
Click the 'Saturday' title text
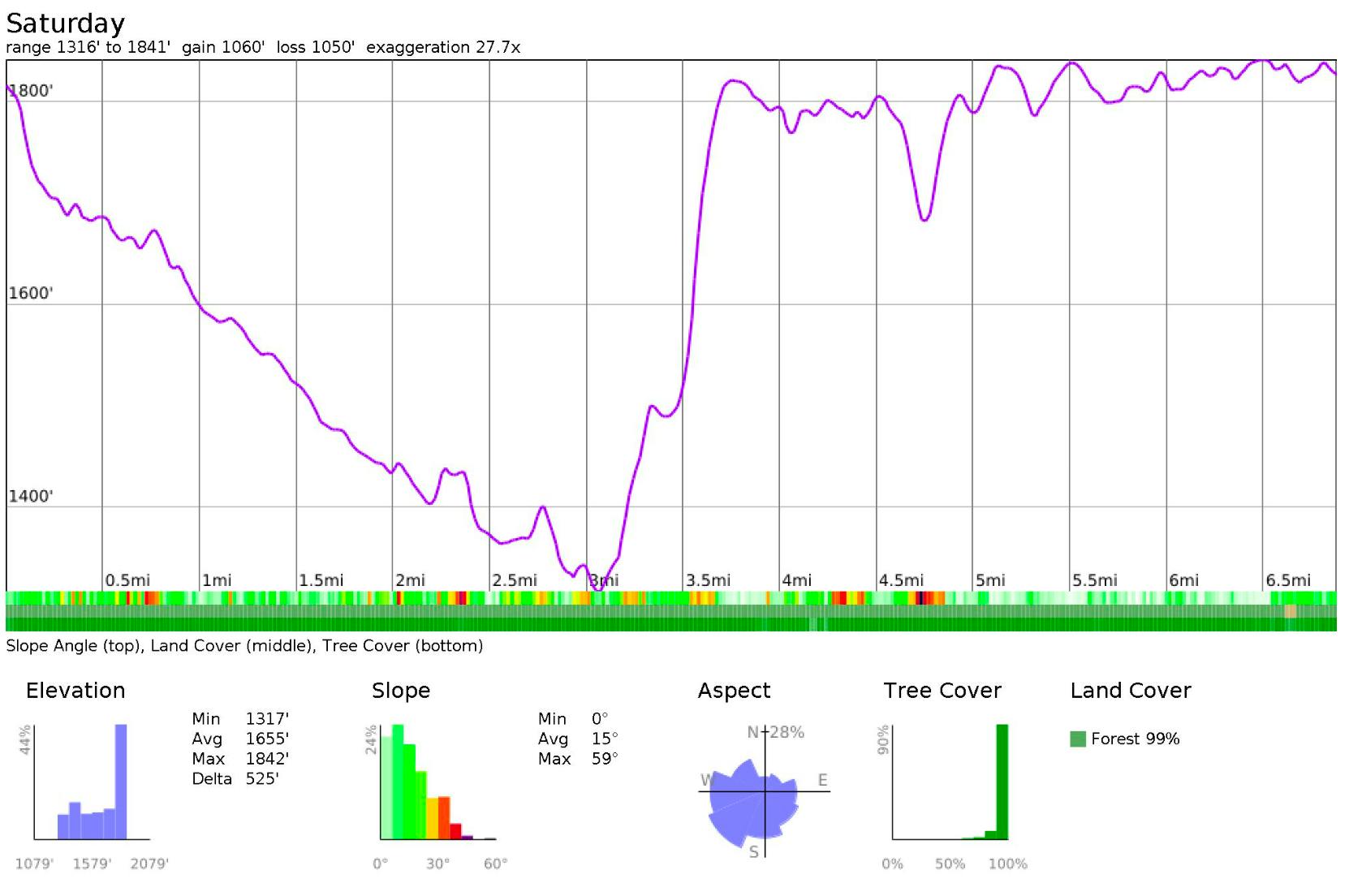tap(65, 24)
